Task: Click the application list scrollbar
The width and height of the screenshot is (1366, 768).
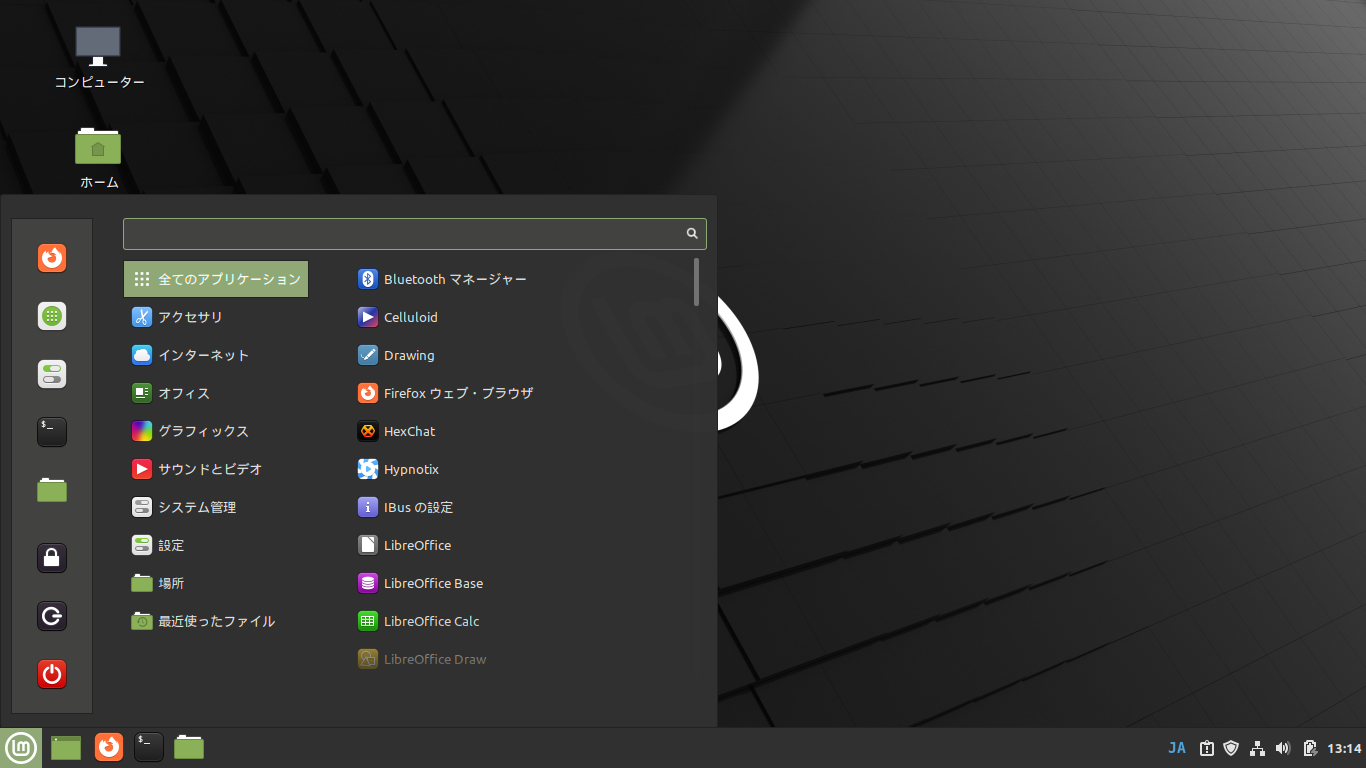Action: click(696, 282)
